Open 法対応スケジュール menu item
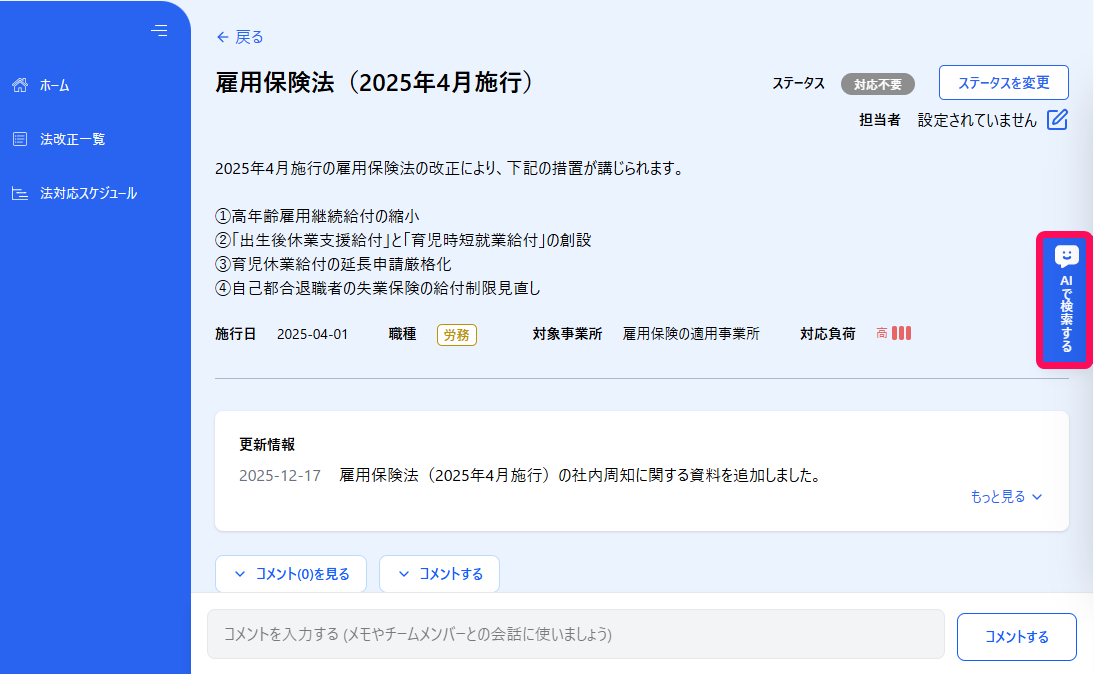This screenshot has height=674, width=1094. pos(88,193)
